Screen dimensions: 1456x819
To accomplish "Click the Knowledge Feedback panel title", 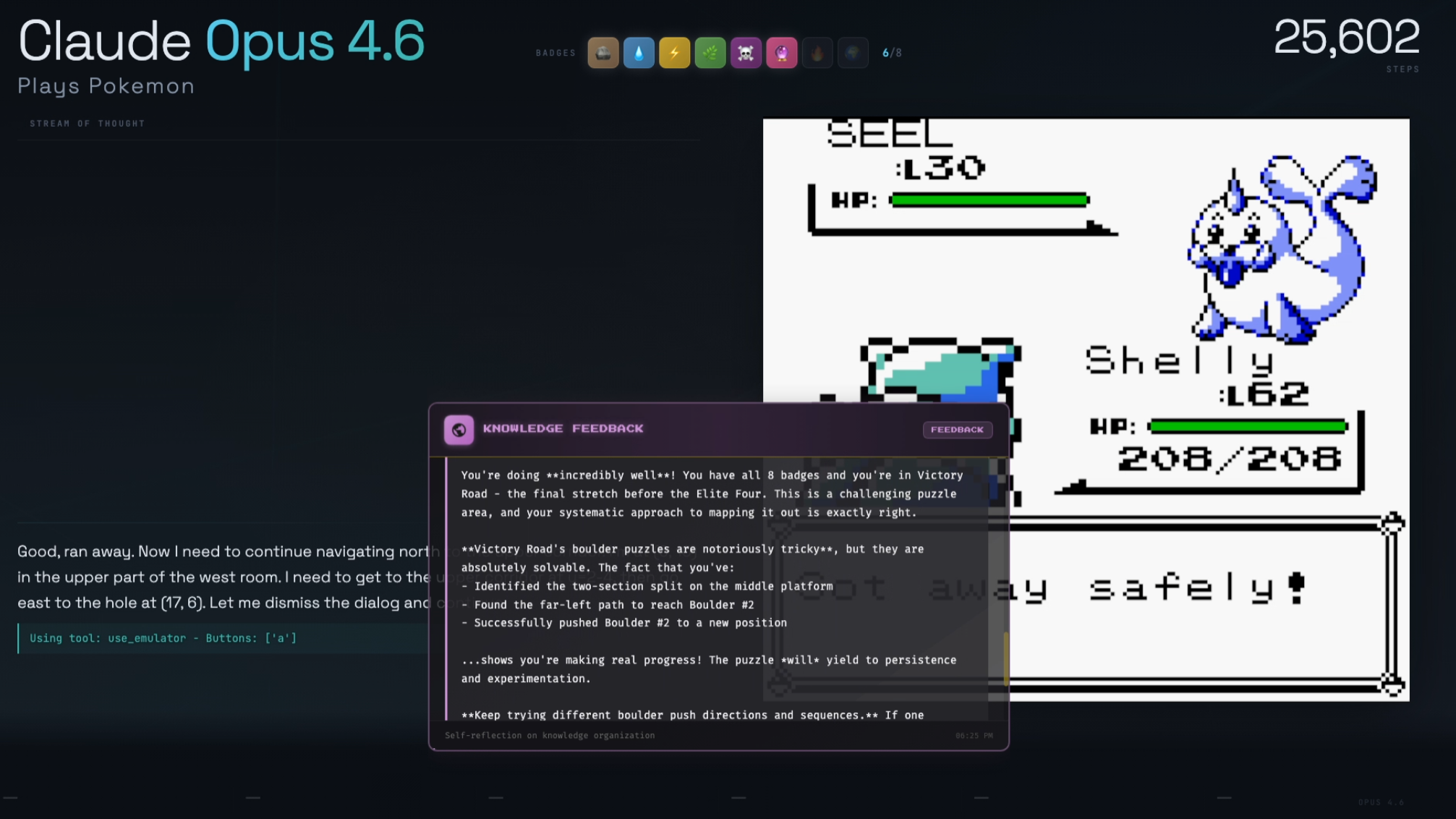I will point(563,428).
